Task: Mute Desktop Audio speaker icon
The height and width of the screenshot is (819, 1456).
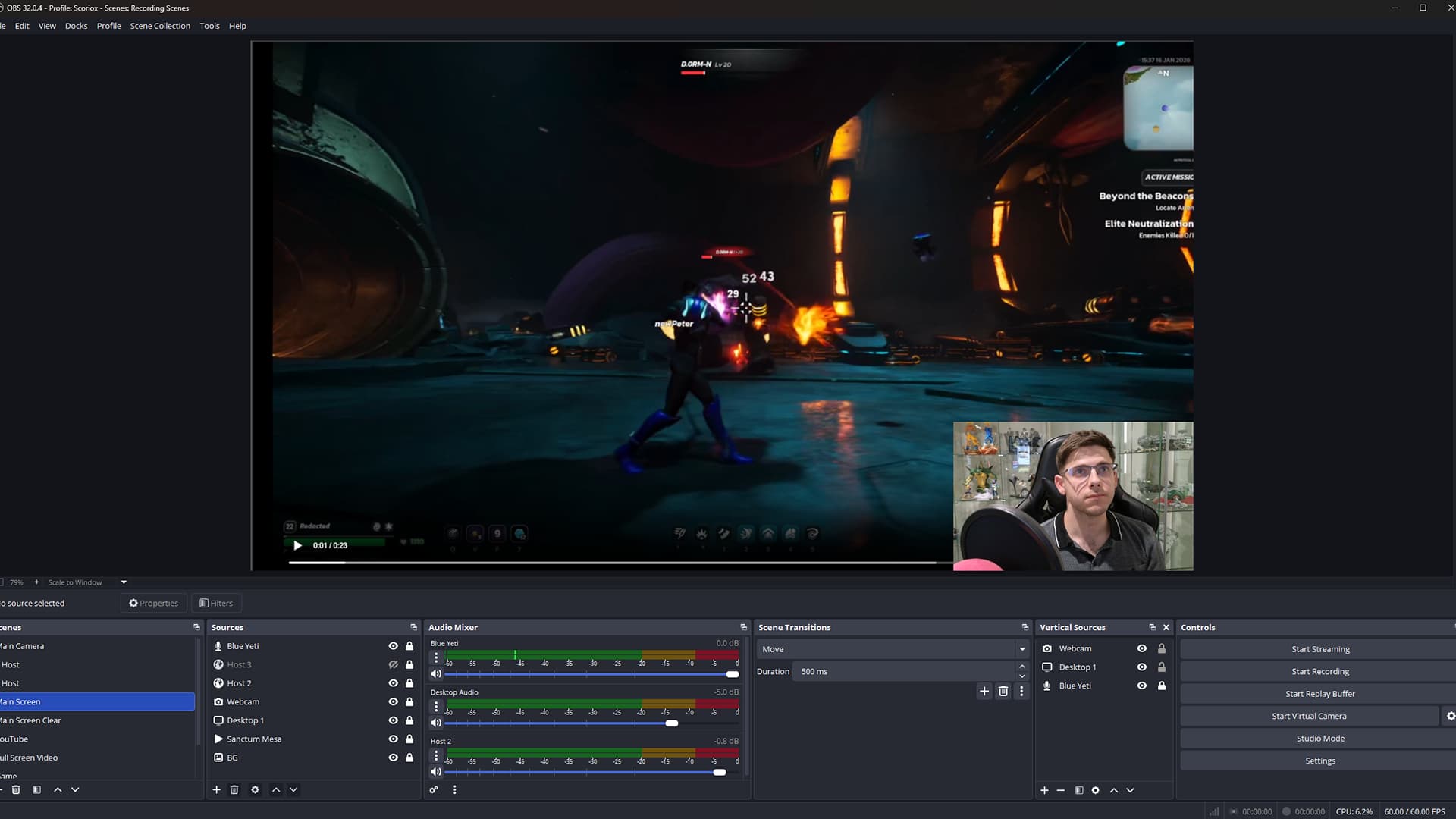Action: pyautogui.click(x=436, y=723)
